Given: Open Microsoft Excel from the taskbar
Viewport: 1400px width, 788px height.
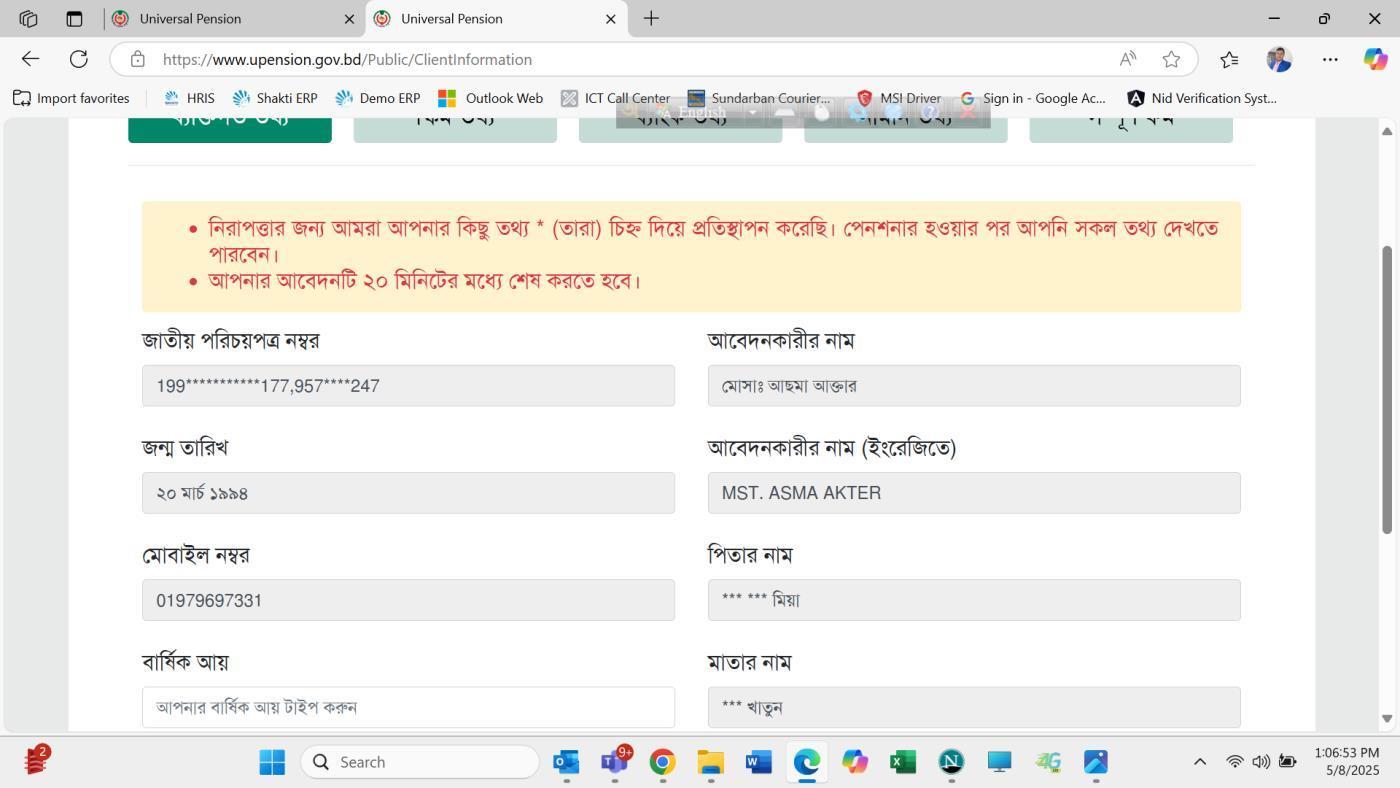Looking at the screenshot, I should click(x=902, y=762).
